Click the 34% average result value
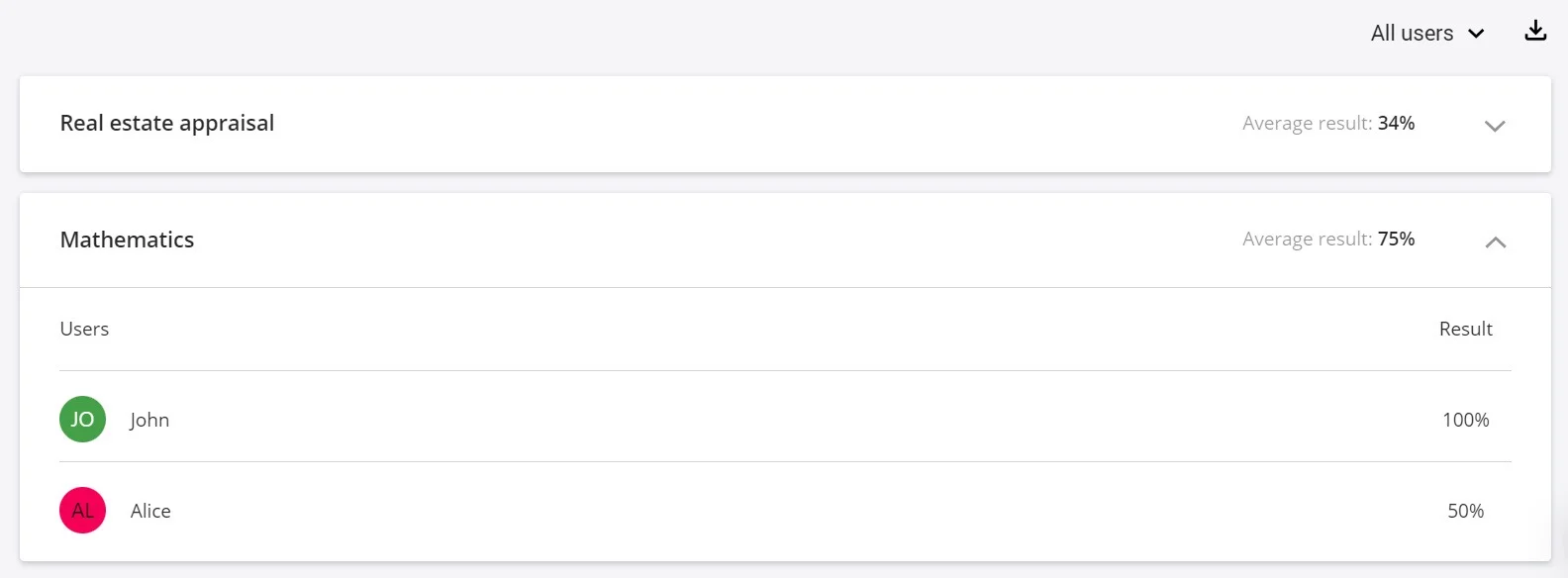The image size is (1568, 578). tap(1396, 123)
